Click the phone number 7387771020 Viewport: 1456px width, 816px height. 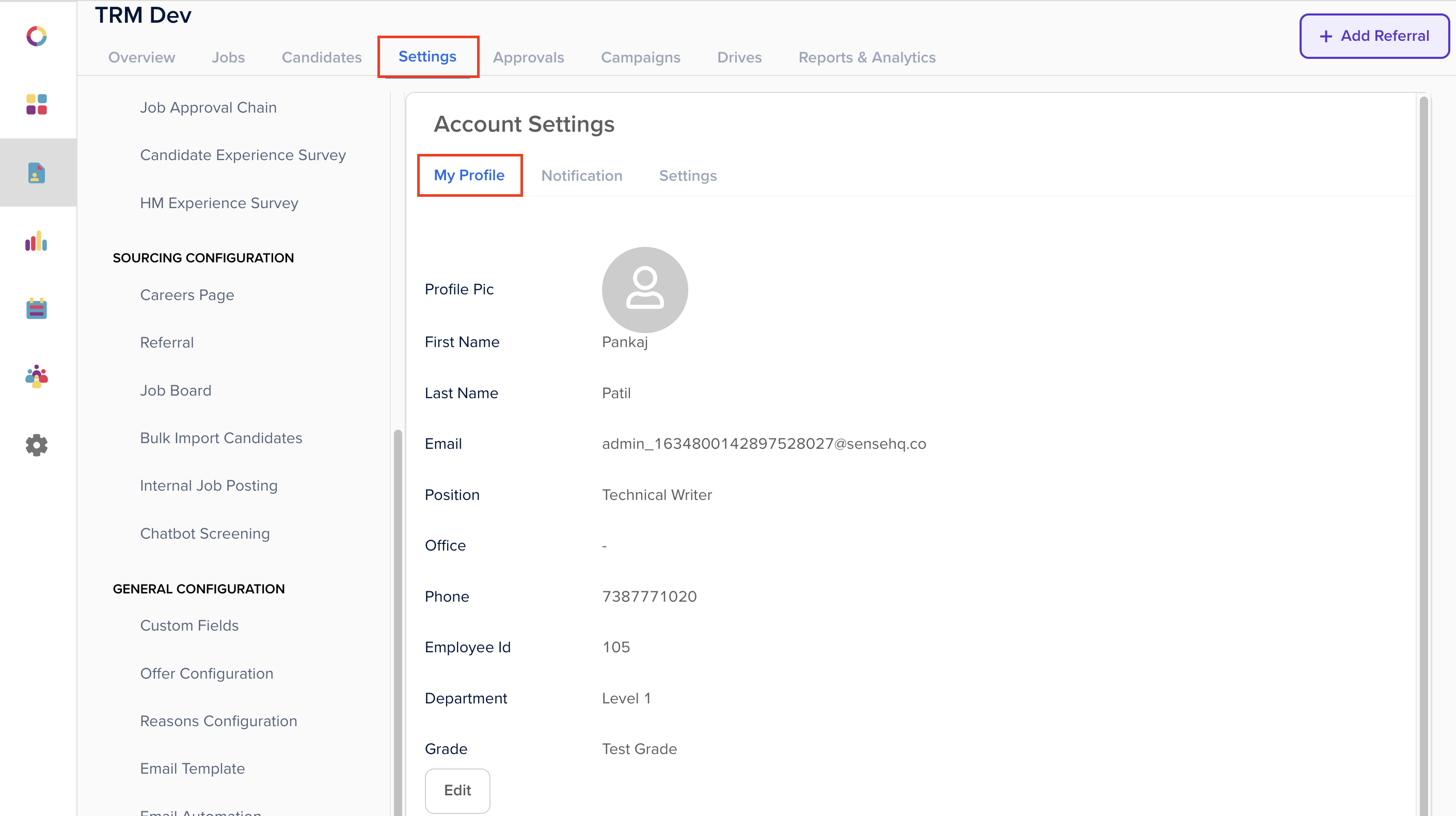pyautogui.click(x=649, y=597)
